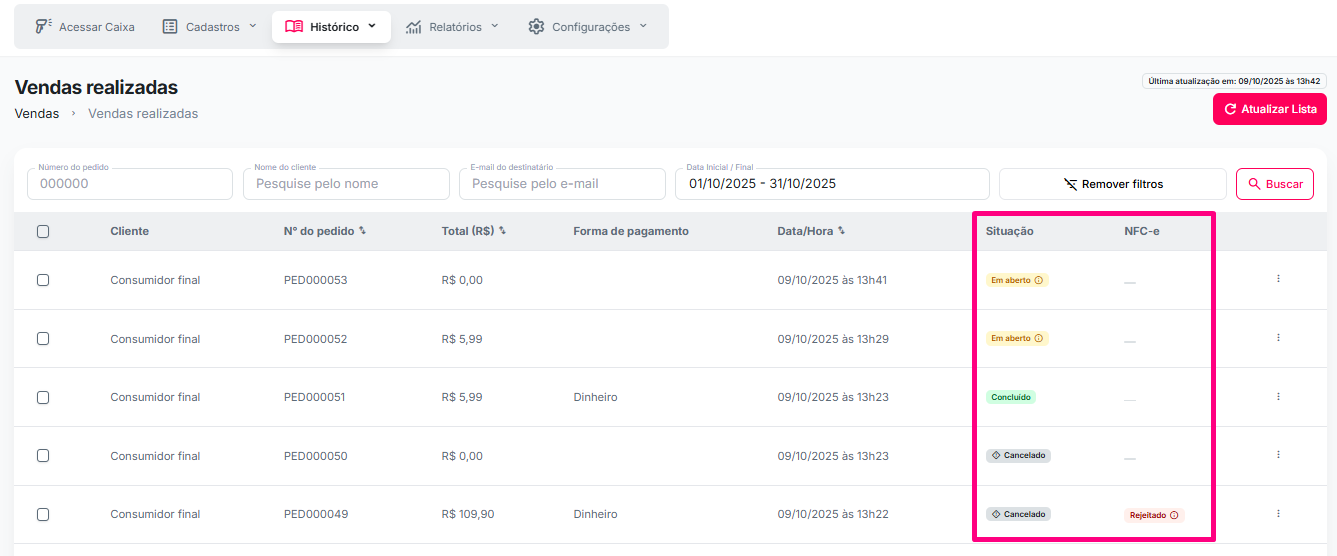Open actions menu for order PED000049

(1278, 514)
